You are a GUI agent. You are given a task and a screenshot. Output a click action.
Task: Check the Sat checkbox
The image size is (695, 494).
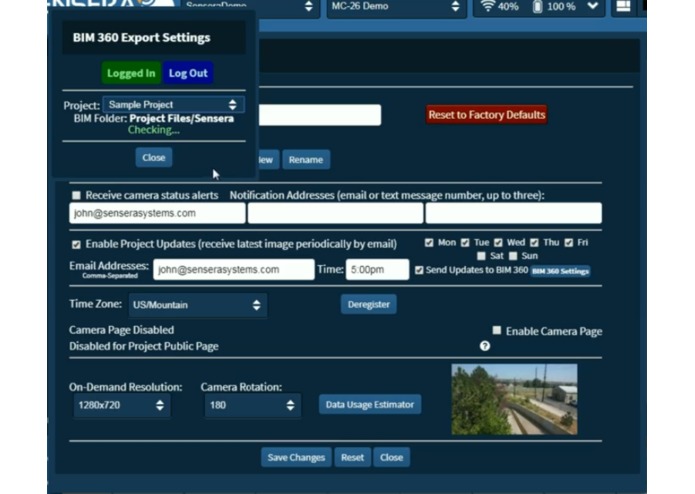click(481, 256)
